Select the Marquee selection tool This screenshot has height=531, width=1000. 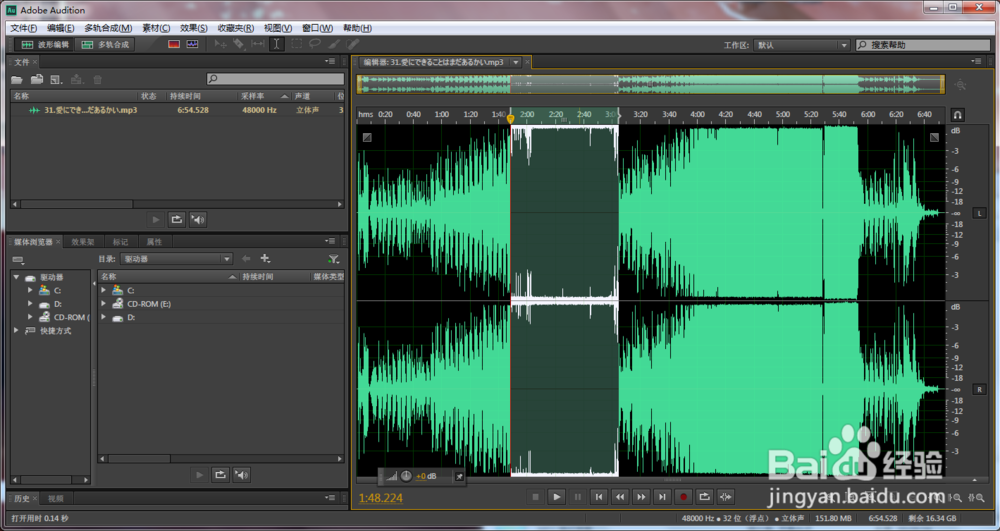tap(297, 44)
